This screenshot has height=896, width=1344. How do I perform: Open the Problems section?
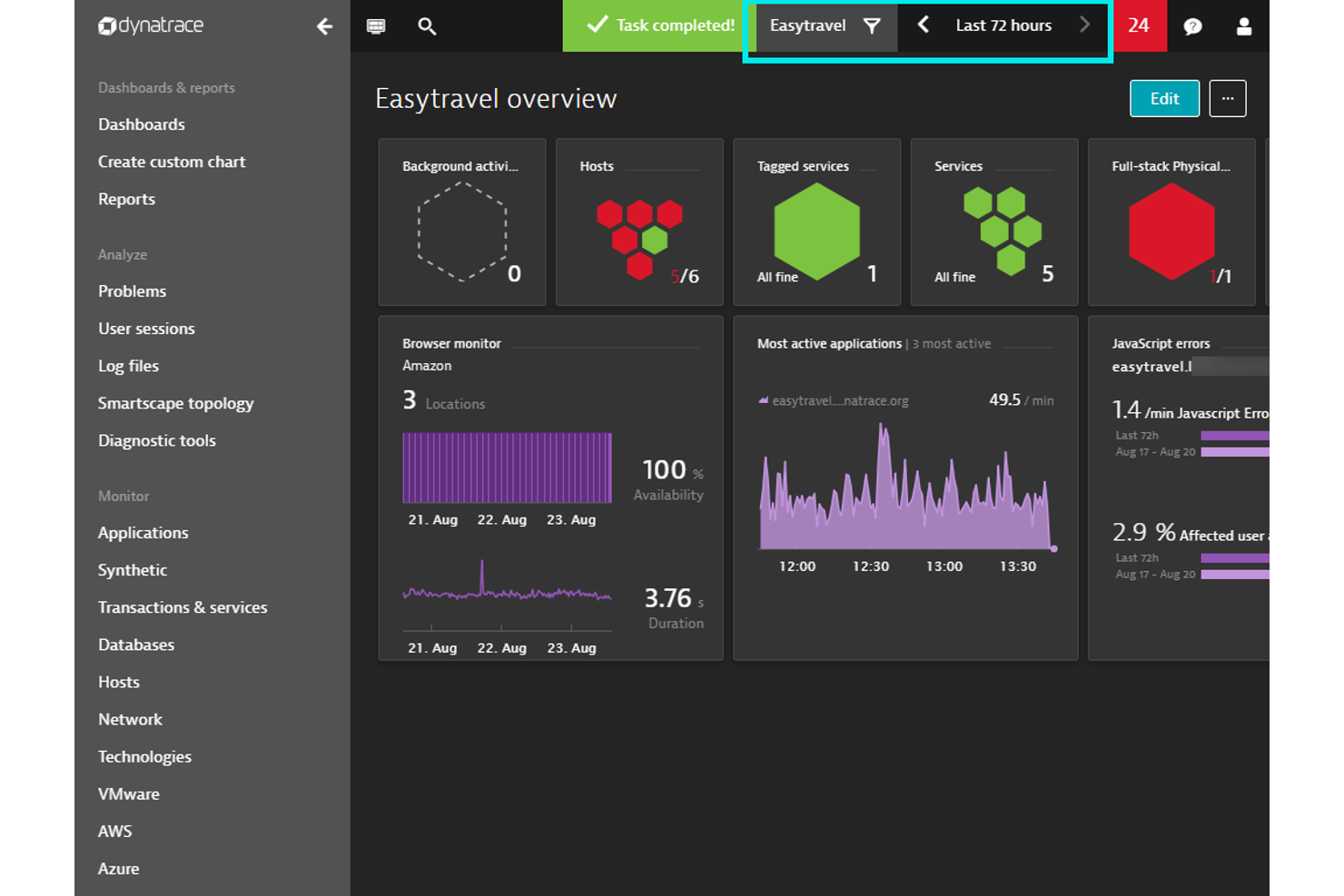point(132,290)
